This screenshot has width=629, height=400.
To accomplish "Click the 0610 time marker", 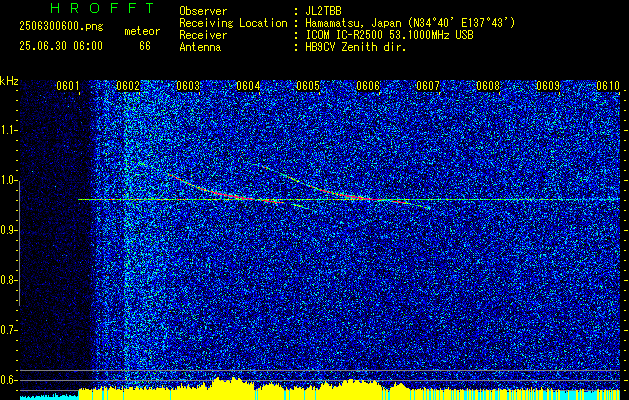I will (608, 86).
